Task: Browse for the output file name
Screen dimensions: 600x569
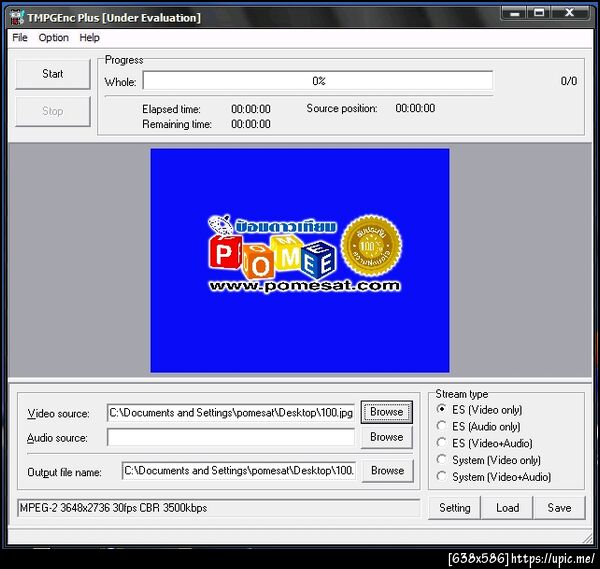Action: tap(387, 471)
